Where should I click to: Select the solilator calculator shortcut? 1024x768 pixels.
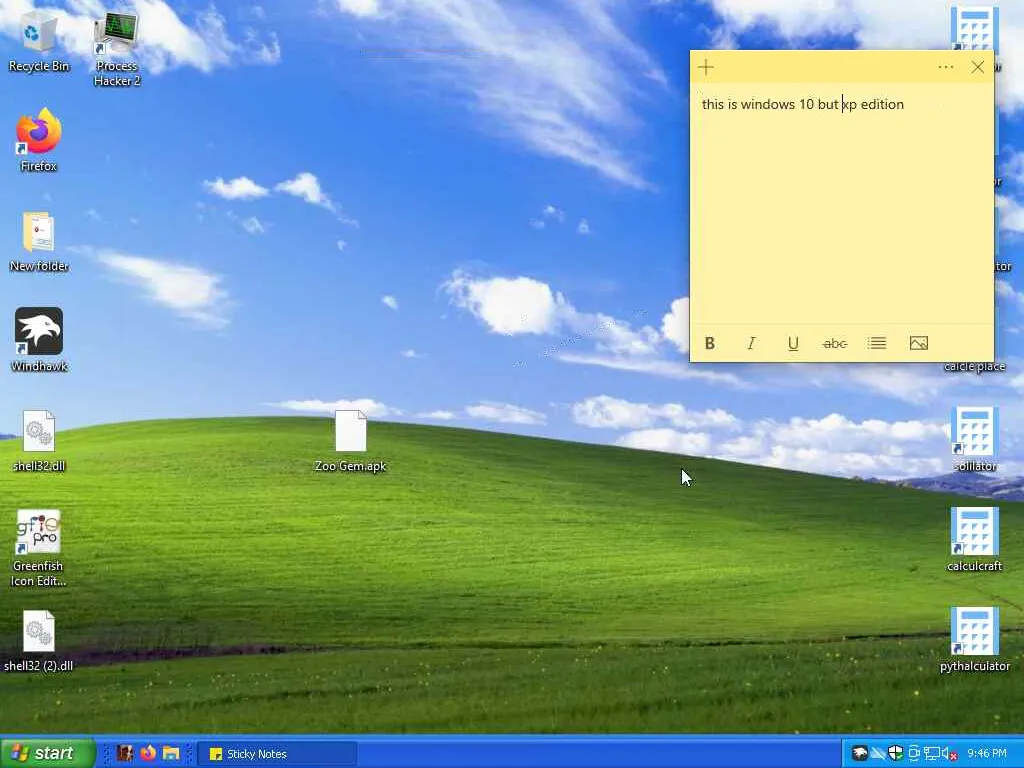974,439
